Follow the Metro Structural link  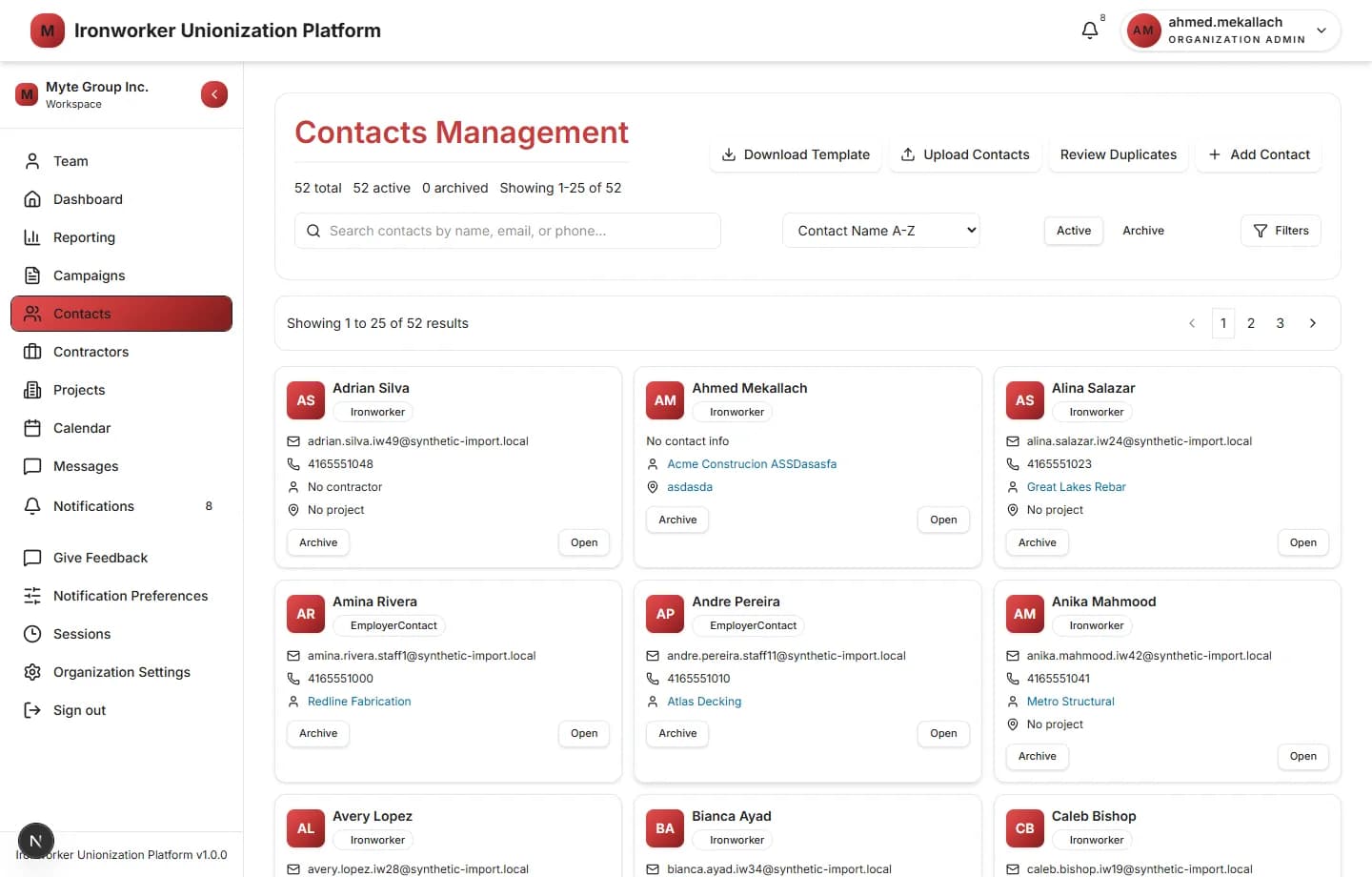(1070, 702)
